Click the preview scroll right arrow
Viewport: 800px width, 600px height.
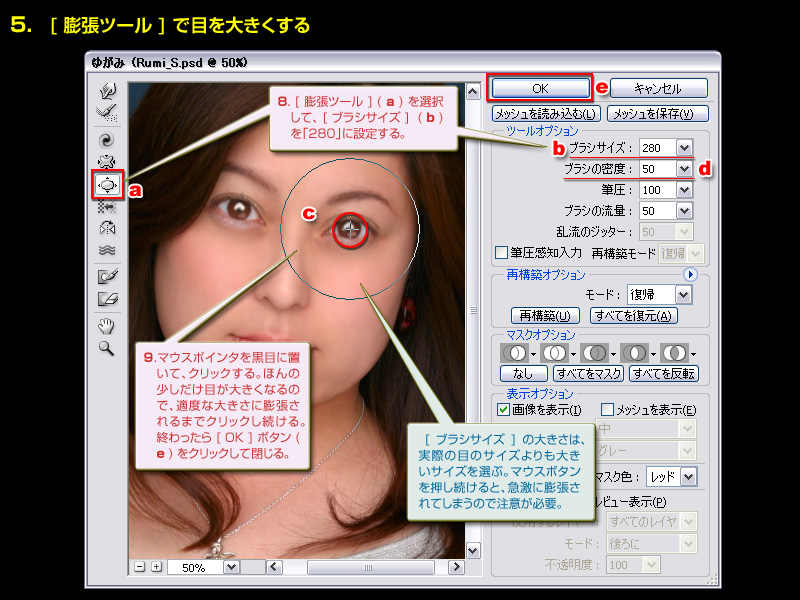[456, 567]
